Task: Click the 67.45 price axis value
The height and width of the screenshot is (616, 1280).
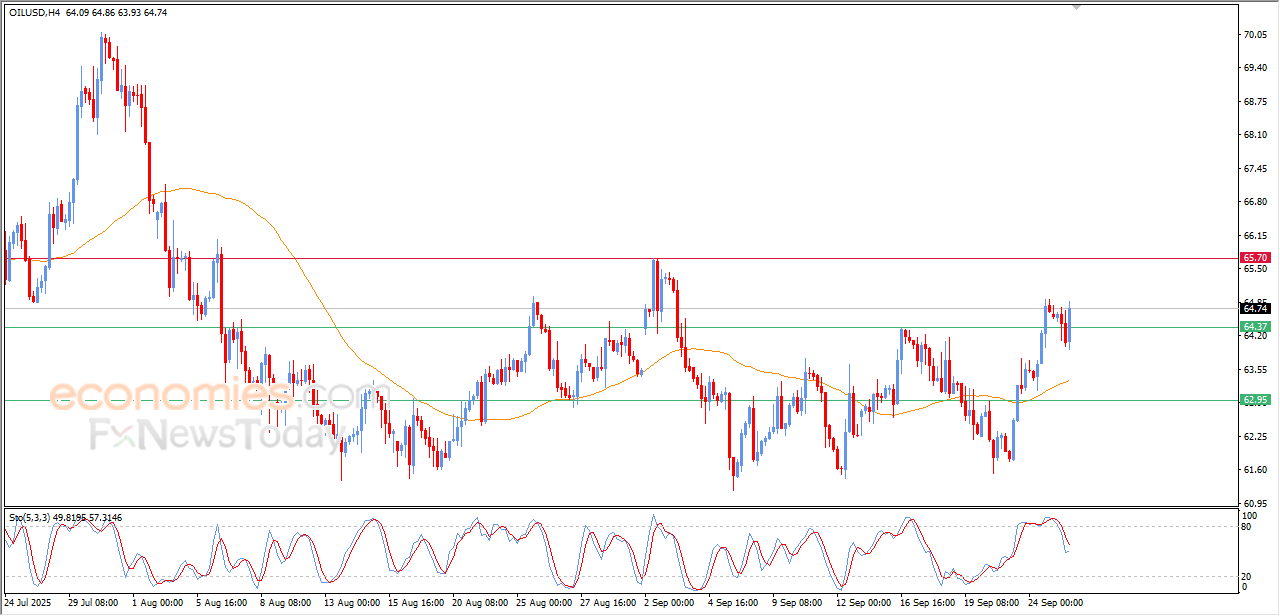Action: click(x=1257, y=168)
